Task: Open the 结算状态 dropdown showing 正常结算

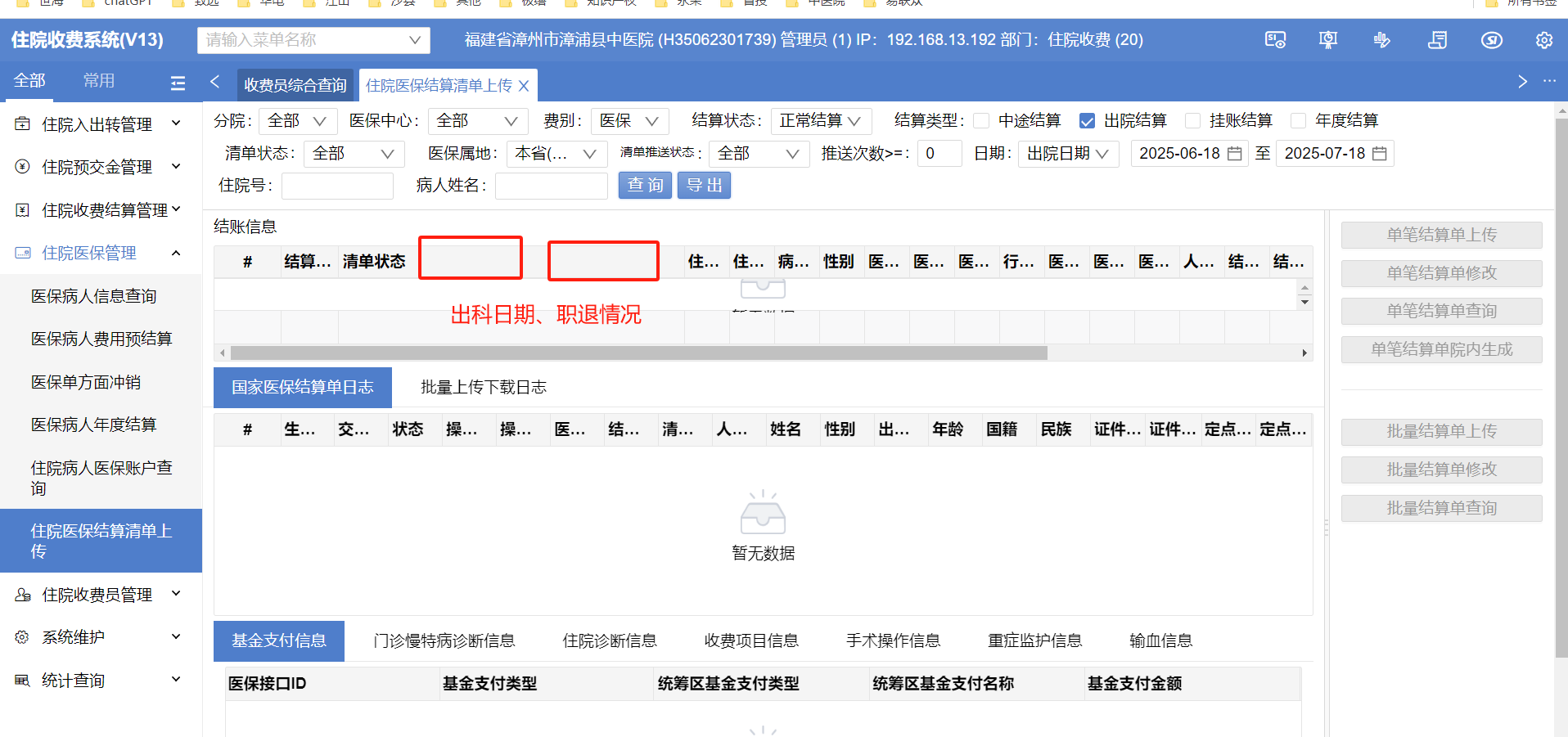Action: pos(821,121)
